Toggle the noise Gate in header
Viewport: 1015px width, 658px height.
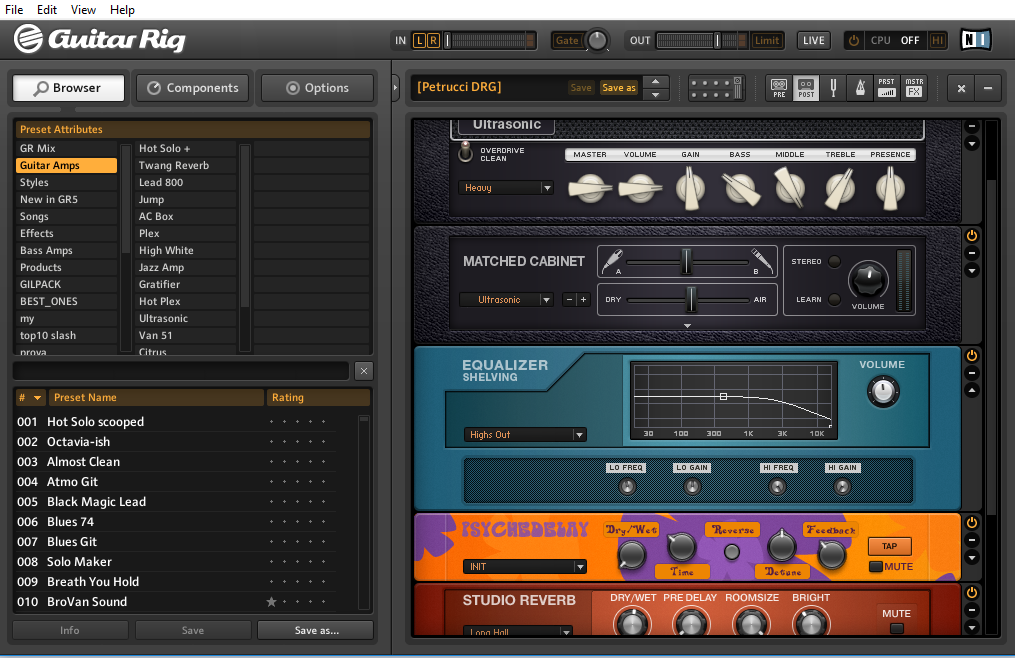pos(566,40)
